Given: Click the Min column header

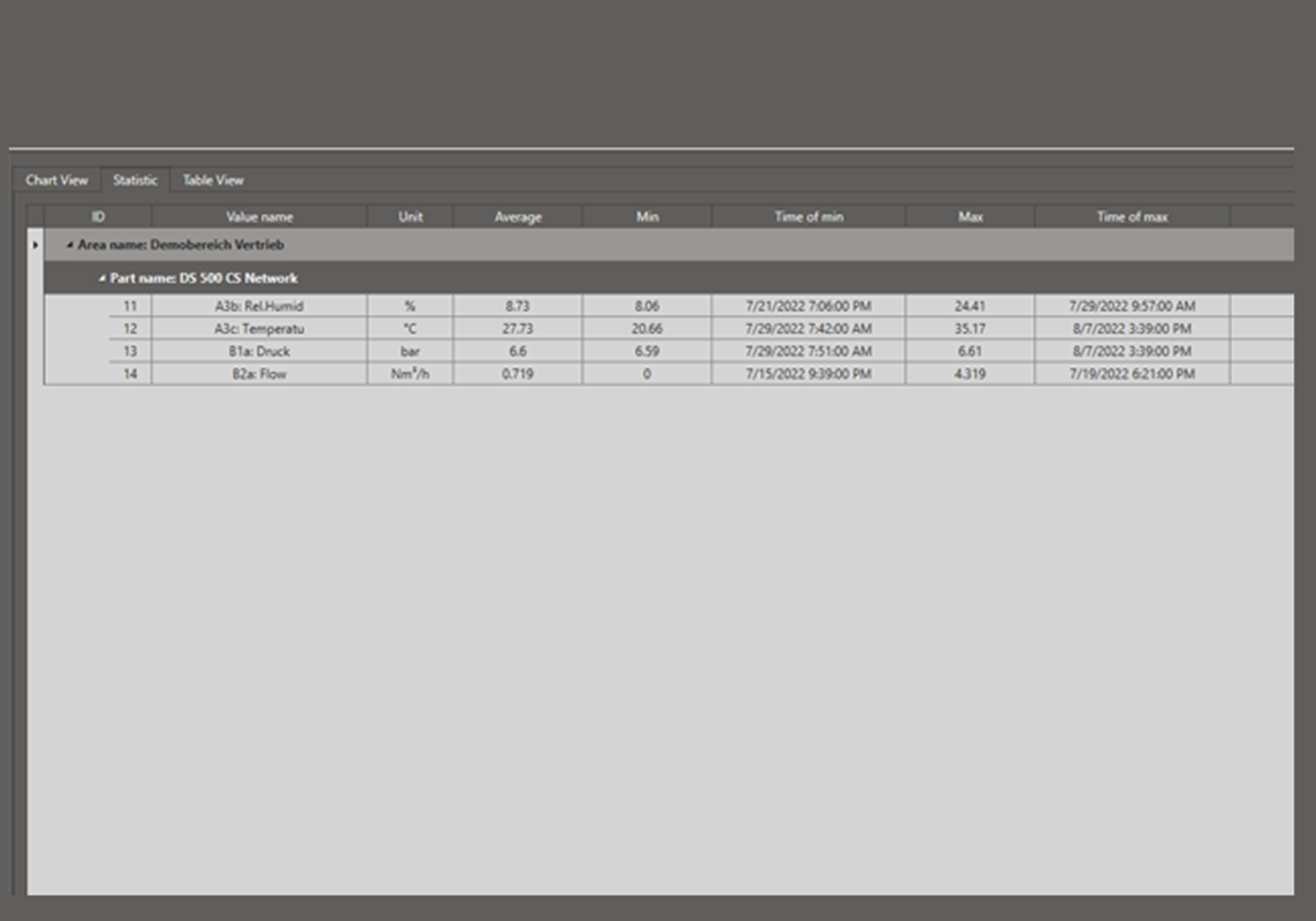Looking at the screenshot, I should (x=647, y=217).
